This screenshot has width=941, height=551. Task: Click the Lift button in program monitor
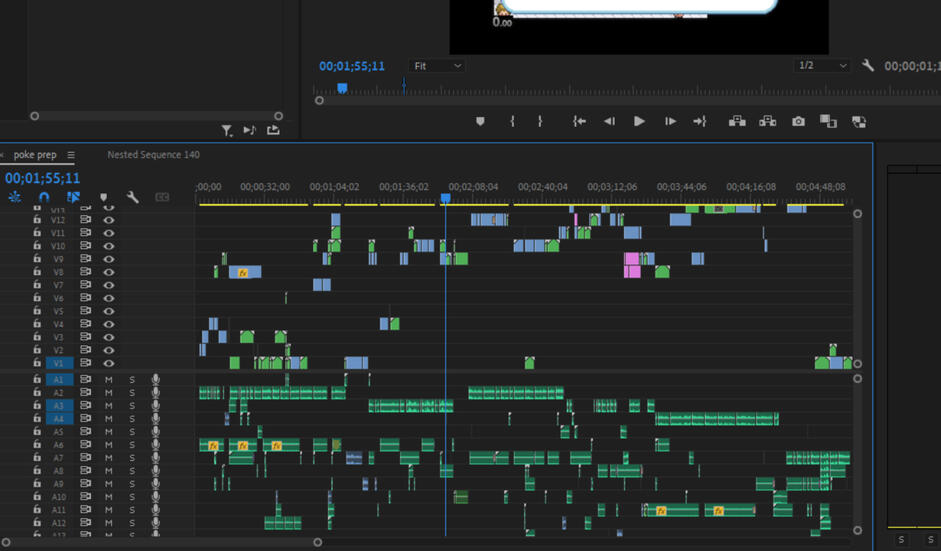tap(737, 121)
